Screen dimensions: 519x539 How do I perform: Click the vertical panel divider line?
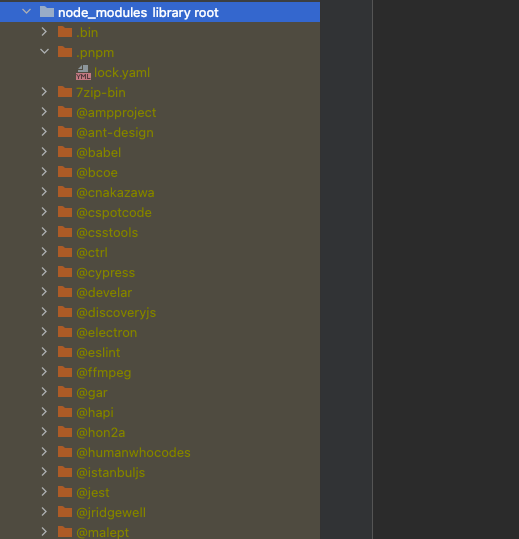tap(372, 270)
